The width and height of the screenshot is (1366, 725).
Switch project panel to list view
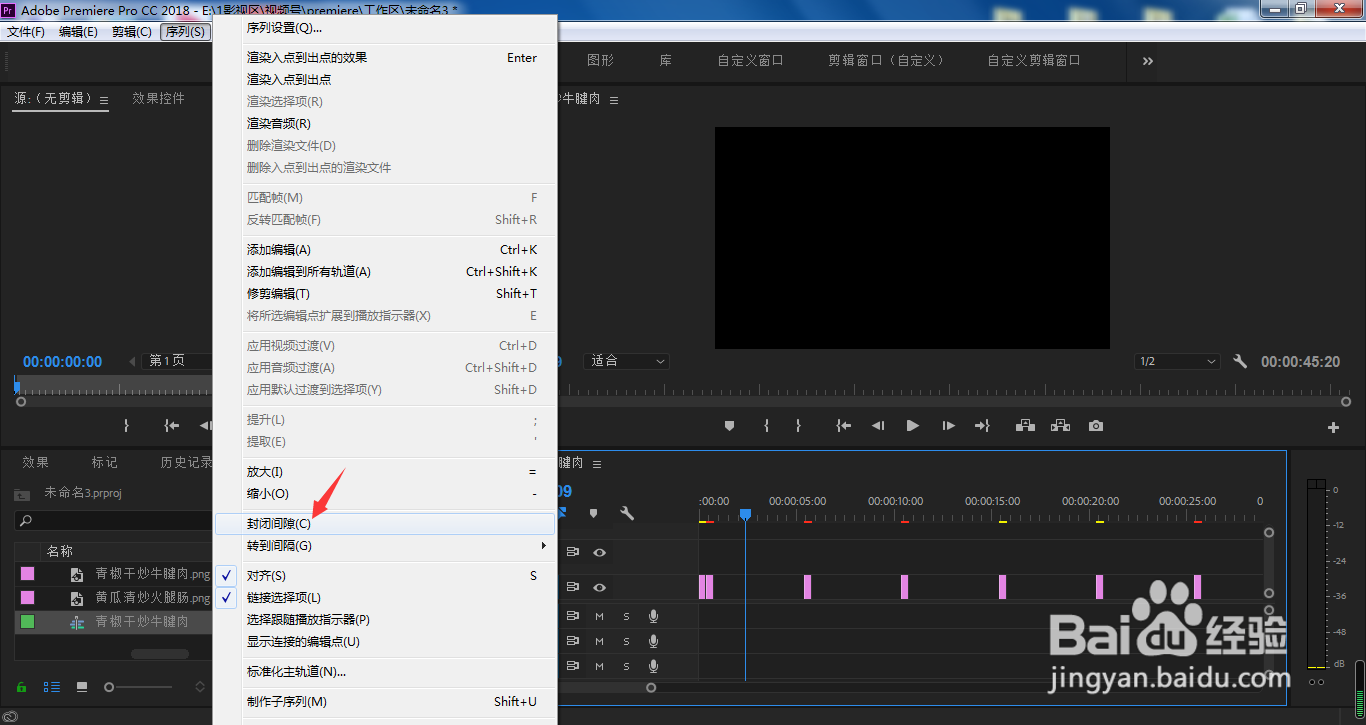51,687
